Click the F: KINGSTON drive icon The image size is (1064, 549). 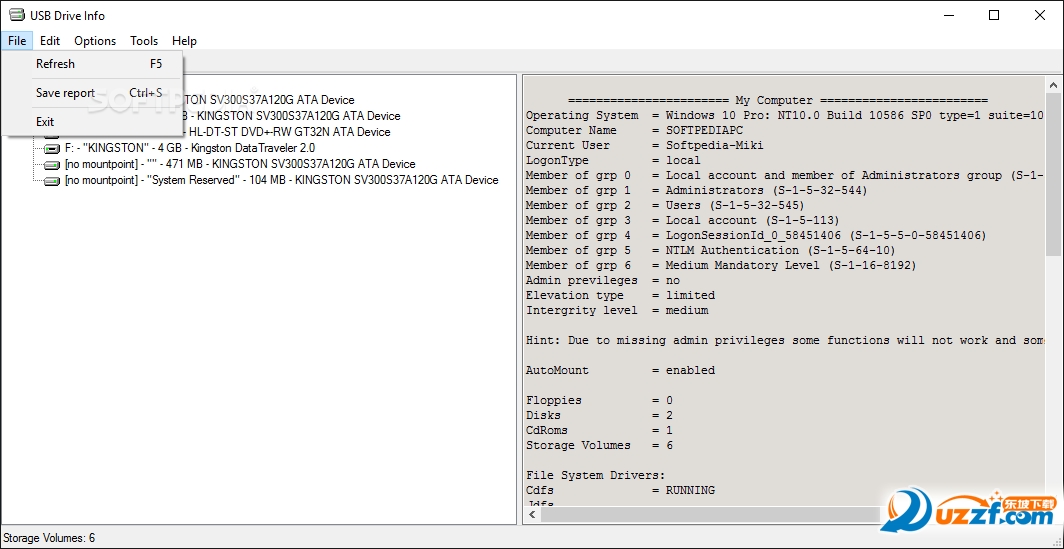pos(52,148)
